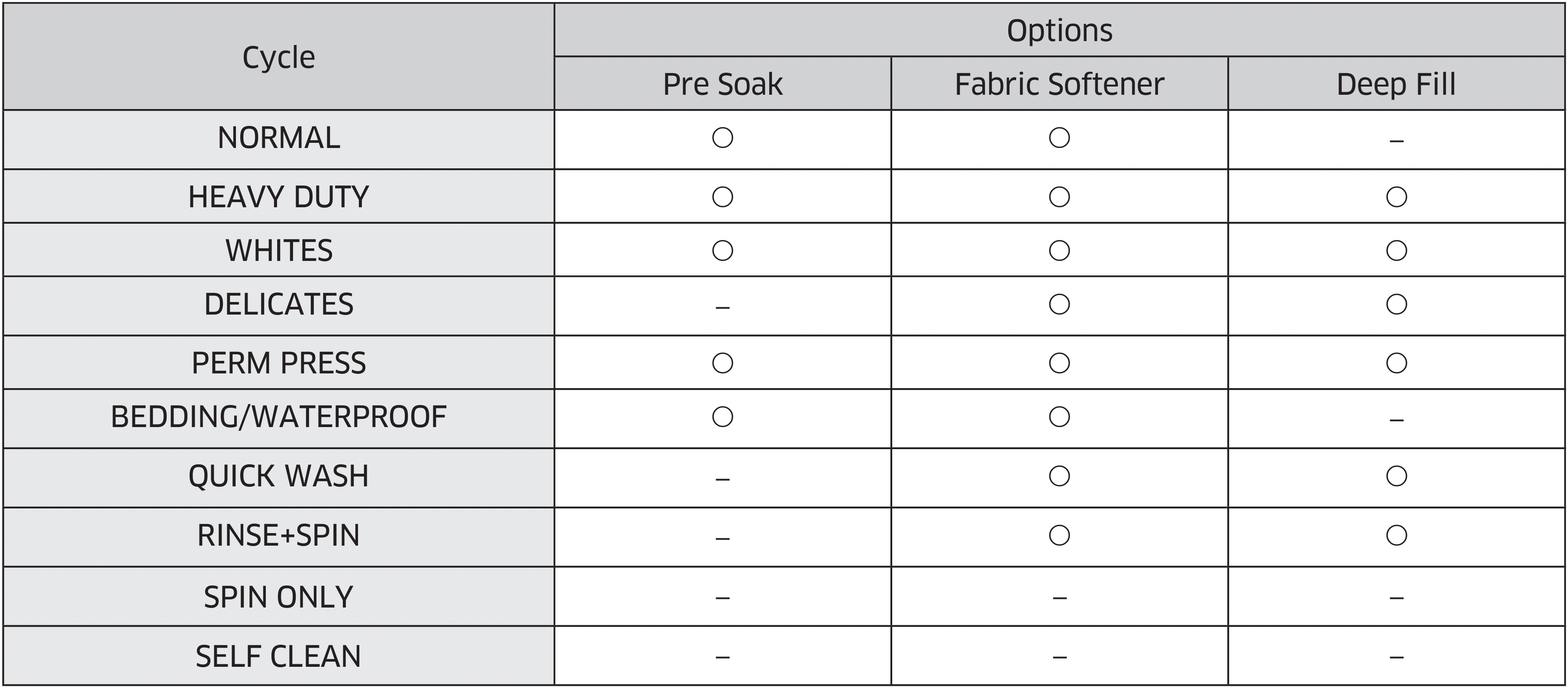Select the Deep Fill circle for DELICATES
The image size is (1568, 688).
(x=1396, y=304)
